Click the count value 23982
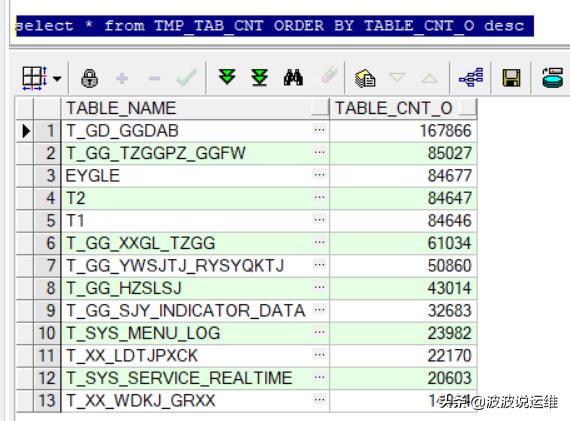This screenshot has height=421, width=570. (450, 333)
